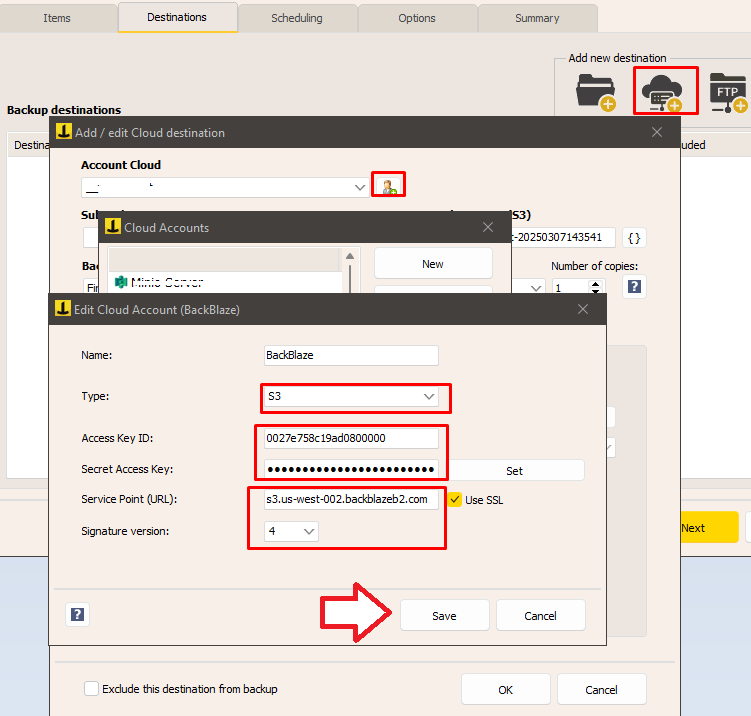Open help for number of copies
This screenshot has height=716, width=751.
pos(634,286)
